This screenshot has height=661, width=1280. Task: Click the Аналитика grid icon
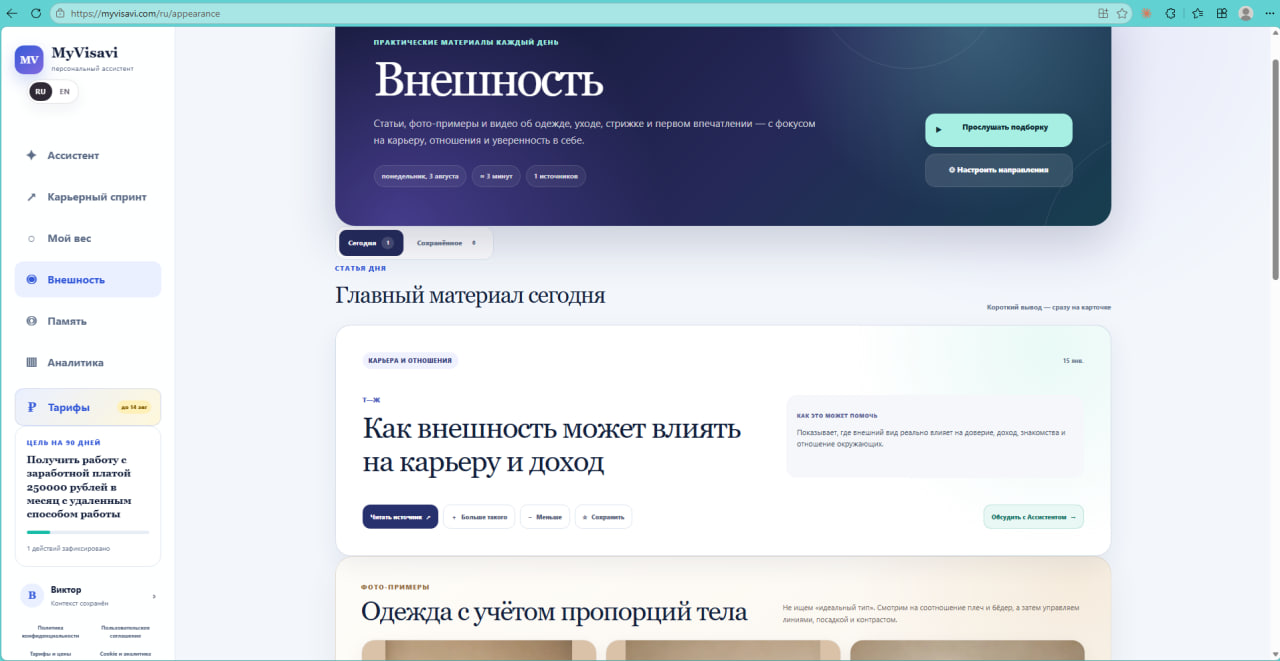(x=31, y=362)
